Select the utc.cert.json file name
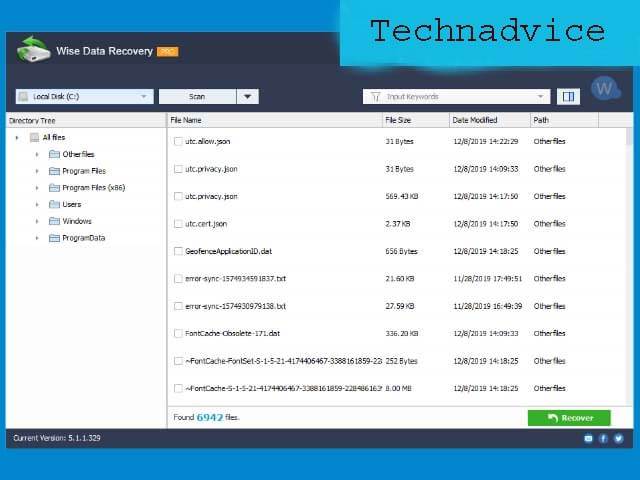 (x=206, y=224)
